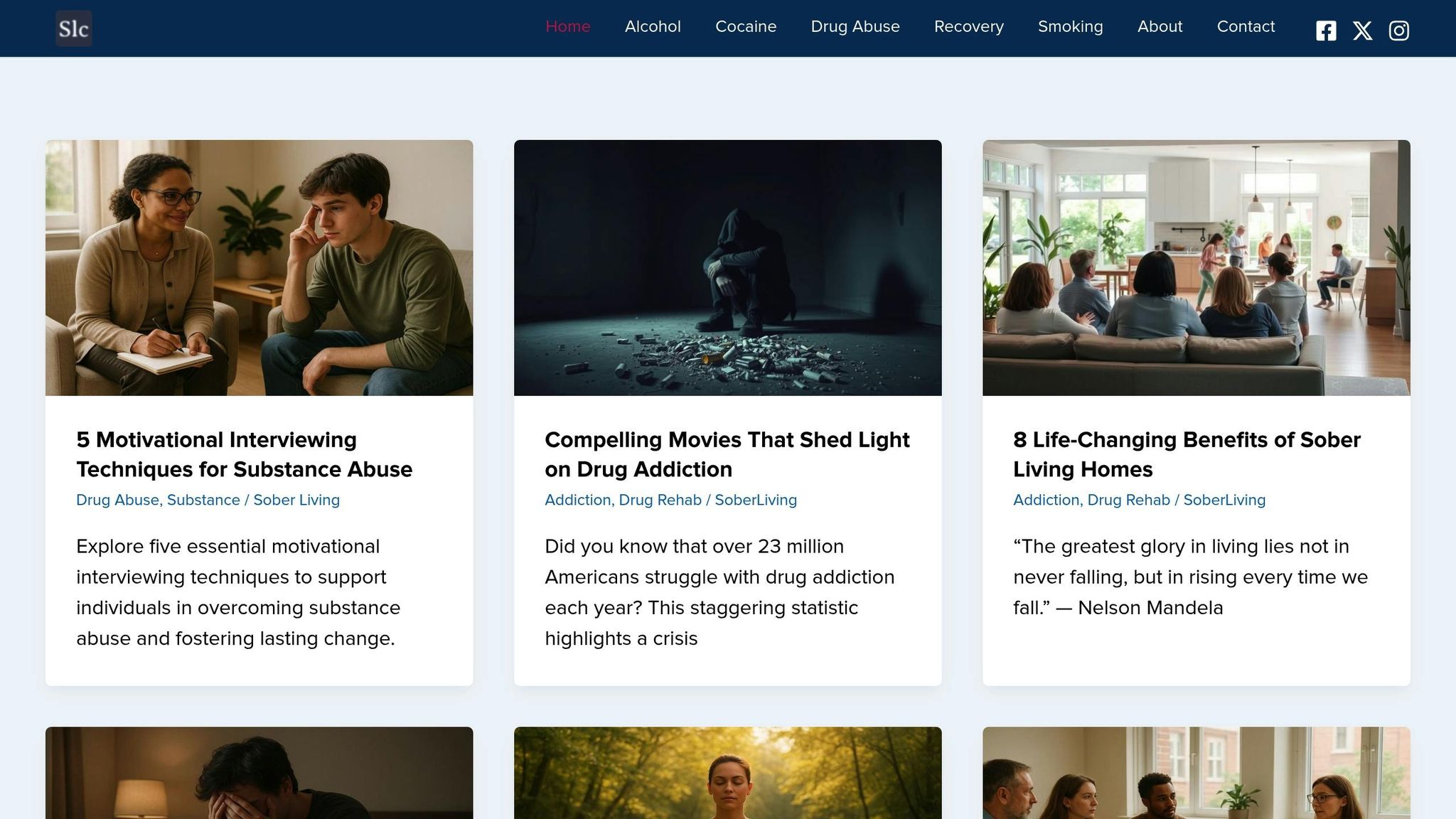This screenshot has height=819, width=1456.
Task: Open the meditating woman in forest thumbnail
Action: [728, 773]
